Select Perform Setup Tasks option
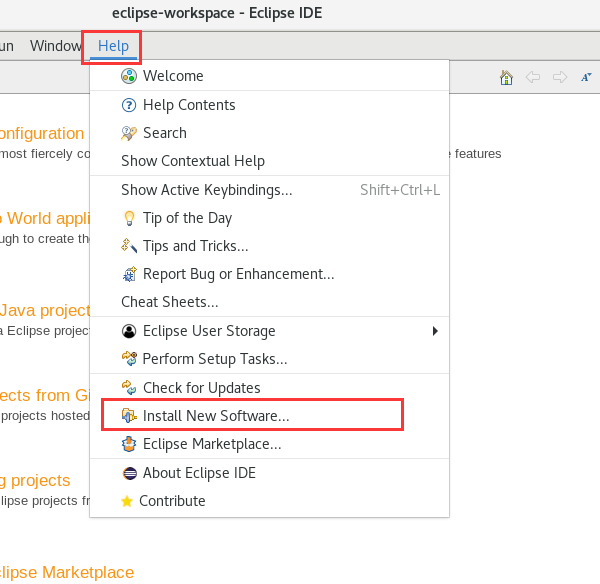The height and width of the screenshot is (584, 600). 215,359
